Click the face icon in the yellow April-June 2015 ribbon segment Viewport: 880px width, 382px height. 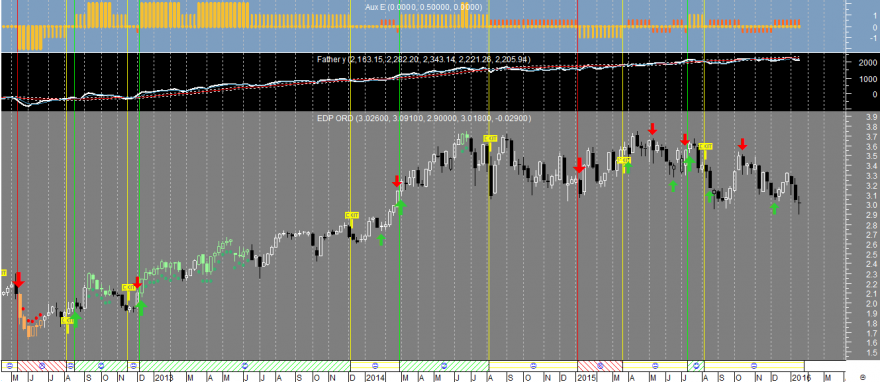click(x=654, y=365)
